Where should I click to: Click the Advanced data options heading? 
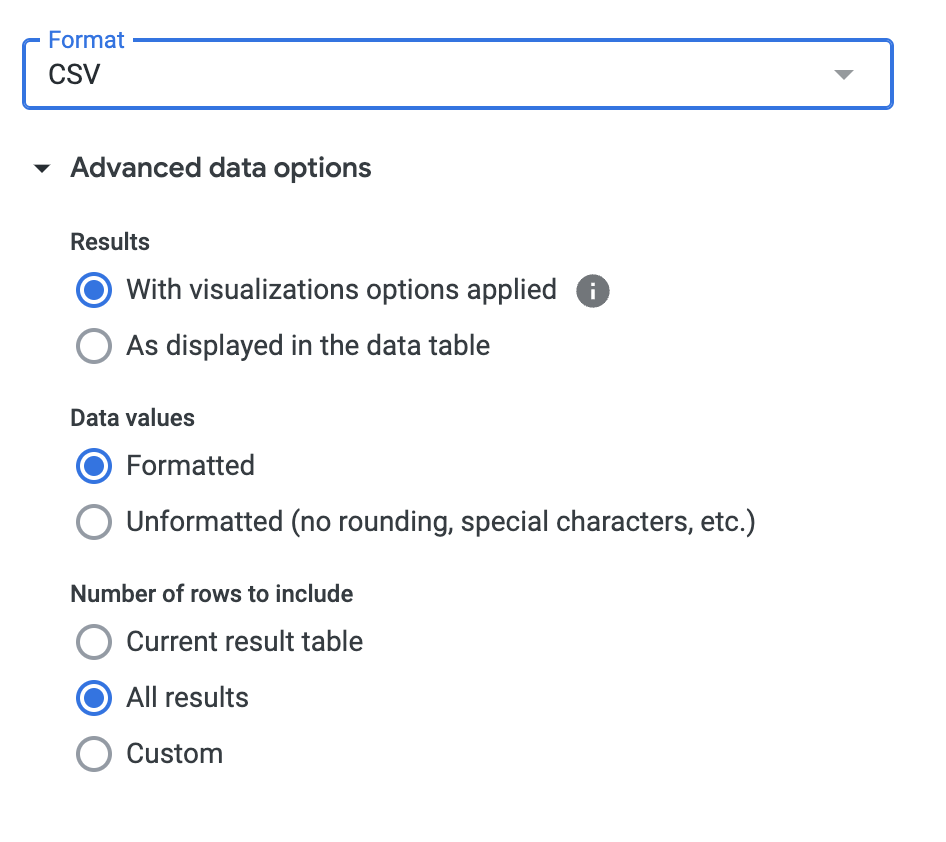pos(221,168)
